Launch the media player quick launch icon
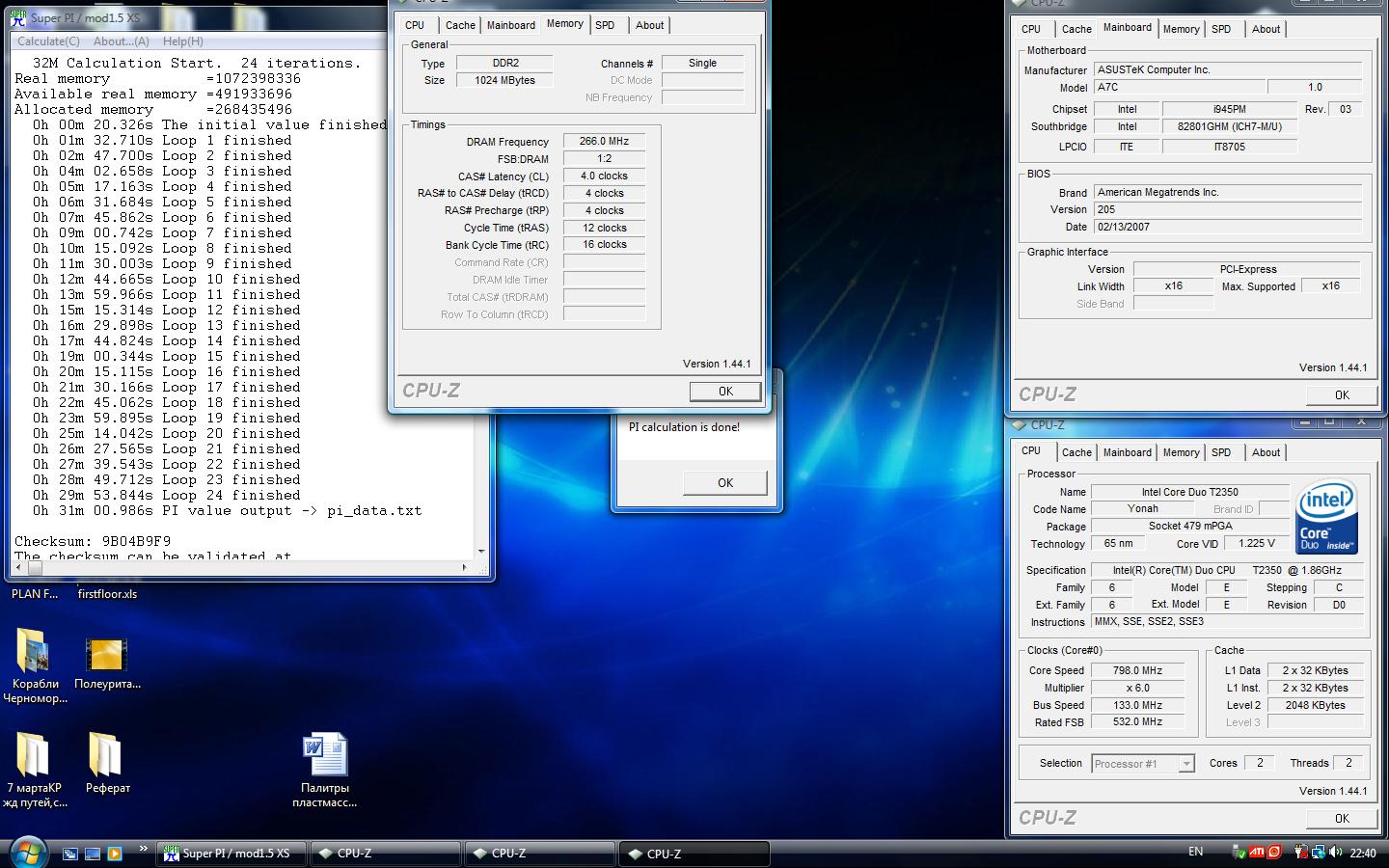 tap(115, 854)
